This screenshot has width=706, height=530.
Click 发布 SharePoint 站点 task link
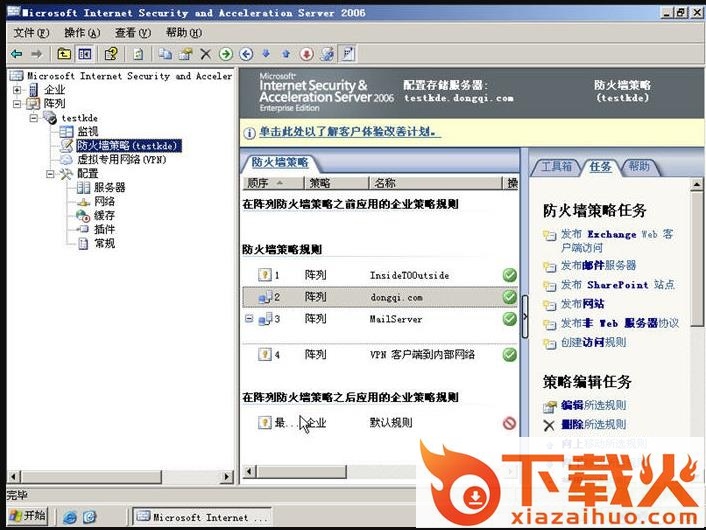(618, 285)
